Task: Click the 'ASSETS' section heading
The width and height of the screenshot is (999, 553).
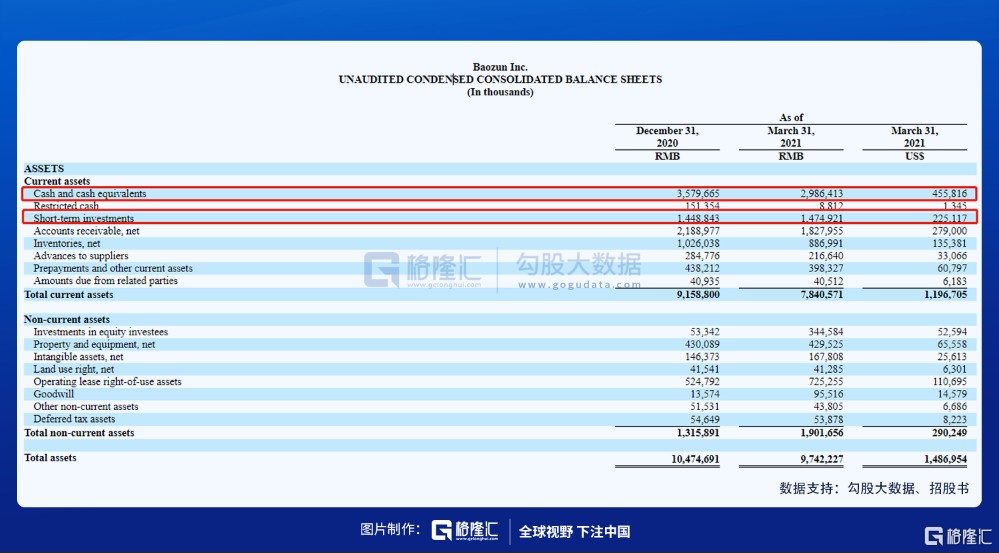Action: [44, 169]
